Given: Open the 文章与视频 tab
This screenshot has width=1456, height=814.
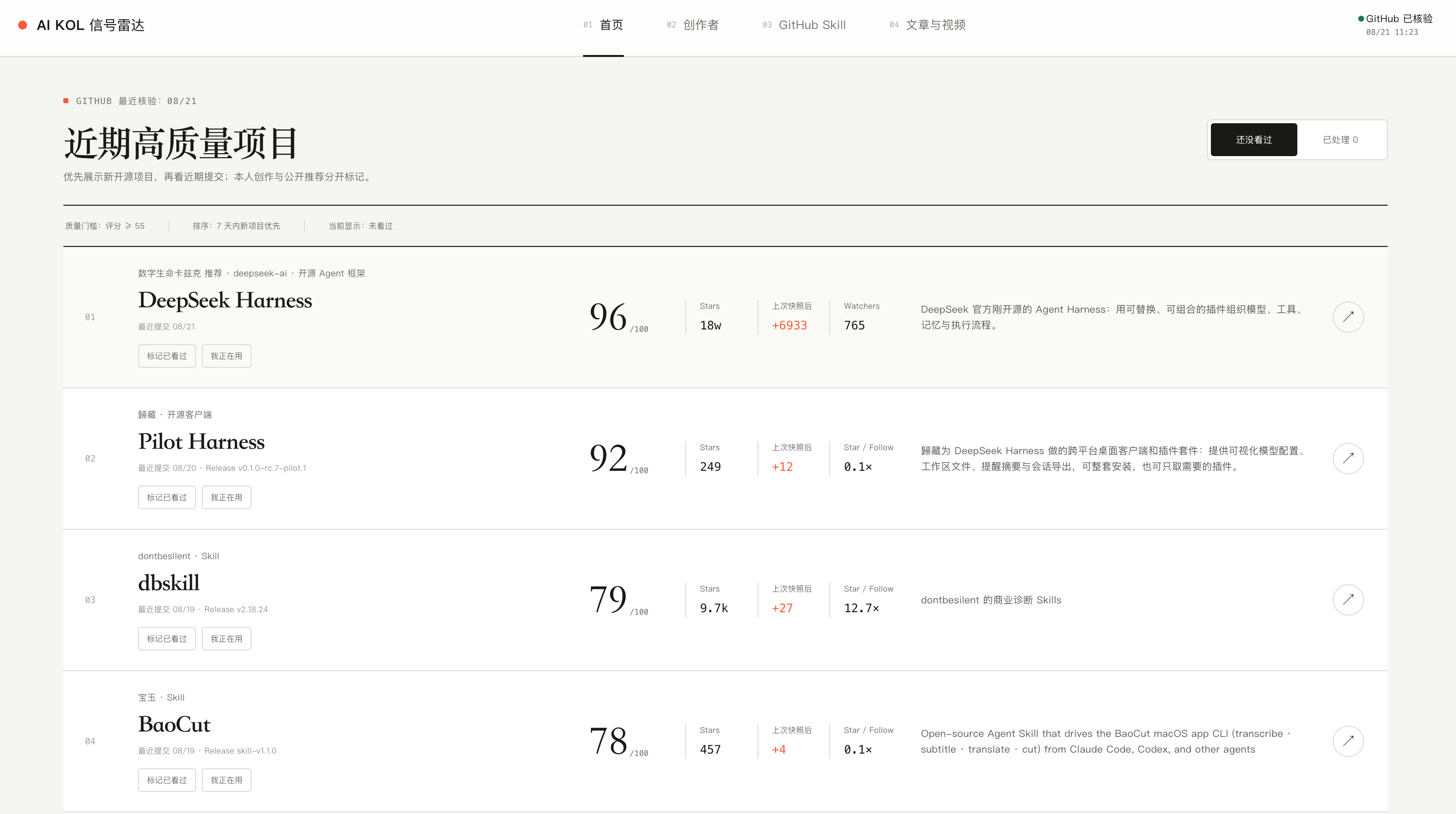Looking at the screenshot, I should pyautogui.click(x=927, y=25).
